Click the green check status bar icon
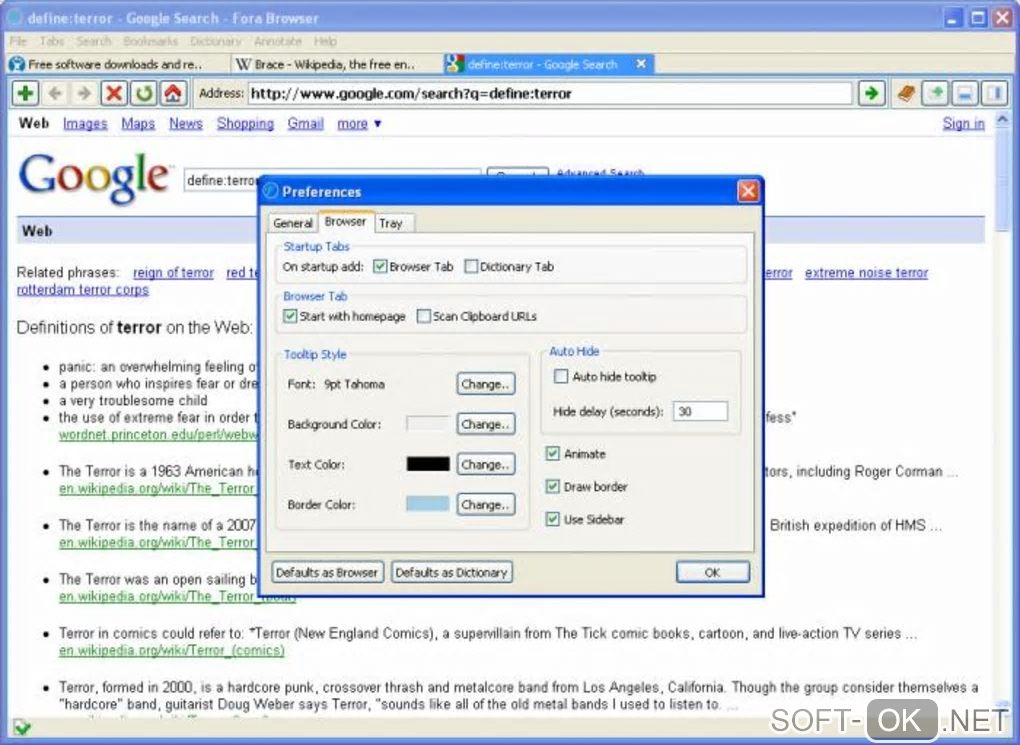 click(22, 727)
